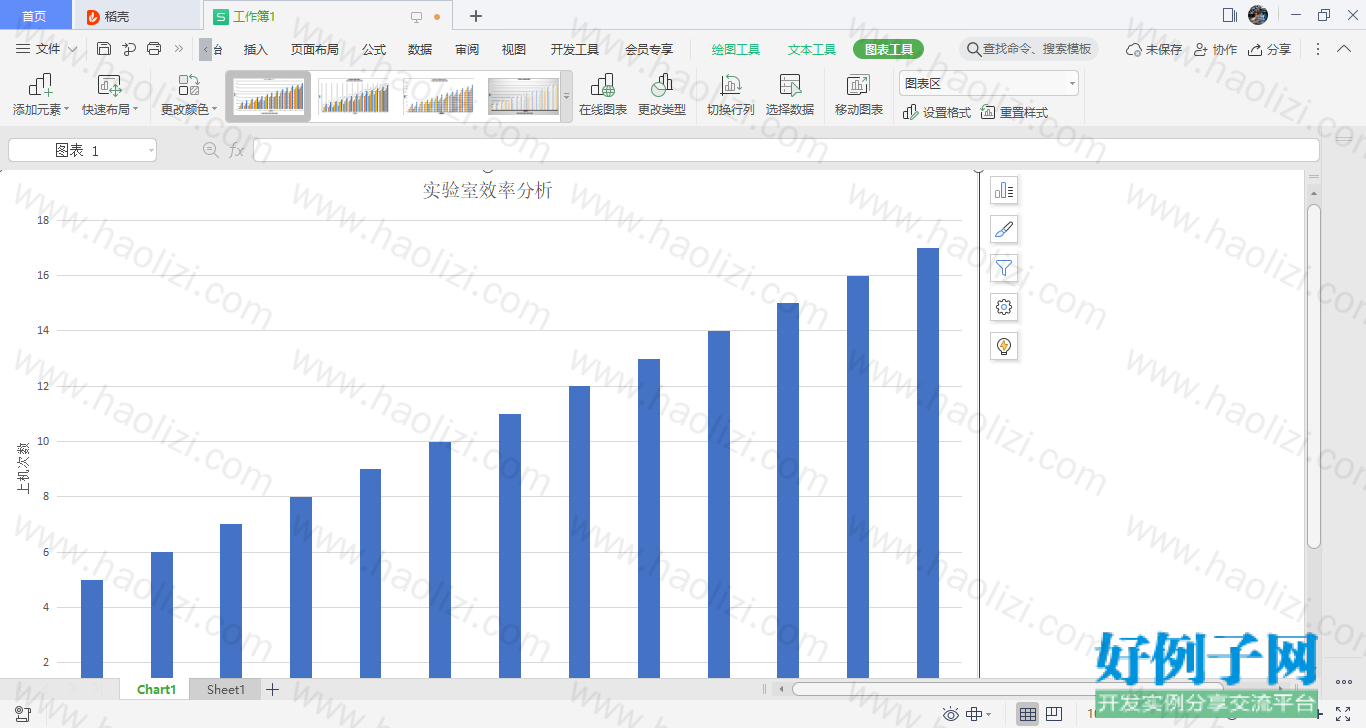Click the chart title 实验室效率分析
The image size is (1366, 728).
point(487,190)
